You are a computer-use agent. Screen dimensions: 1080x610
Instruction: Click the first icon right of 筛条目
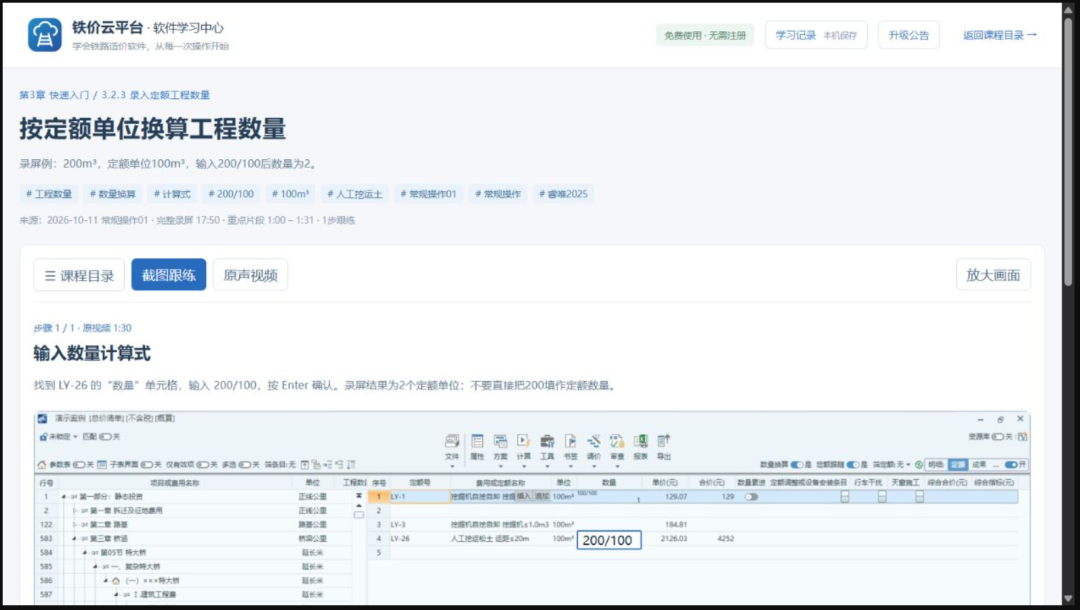tap(305, 465)
